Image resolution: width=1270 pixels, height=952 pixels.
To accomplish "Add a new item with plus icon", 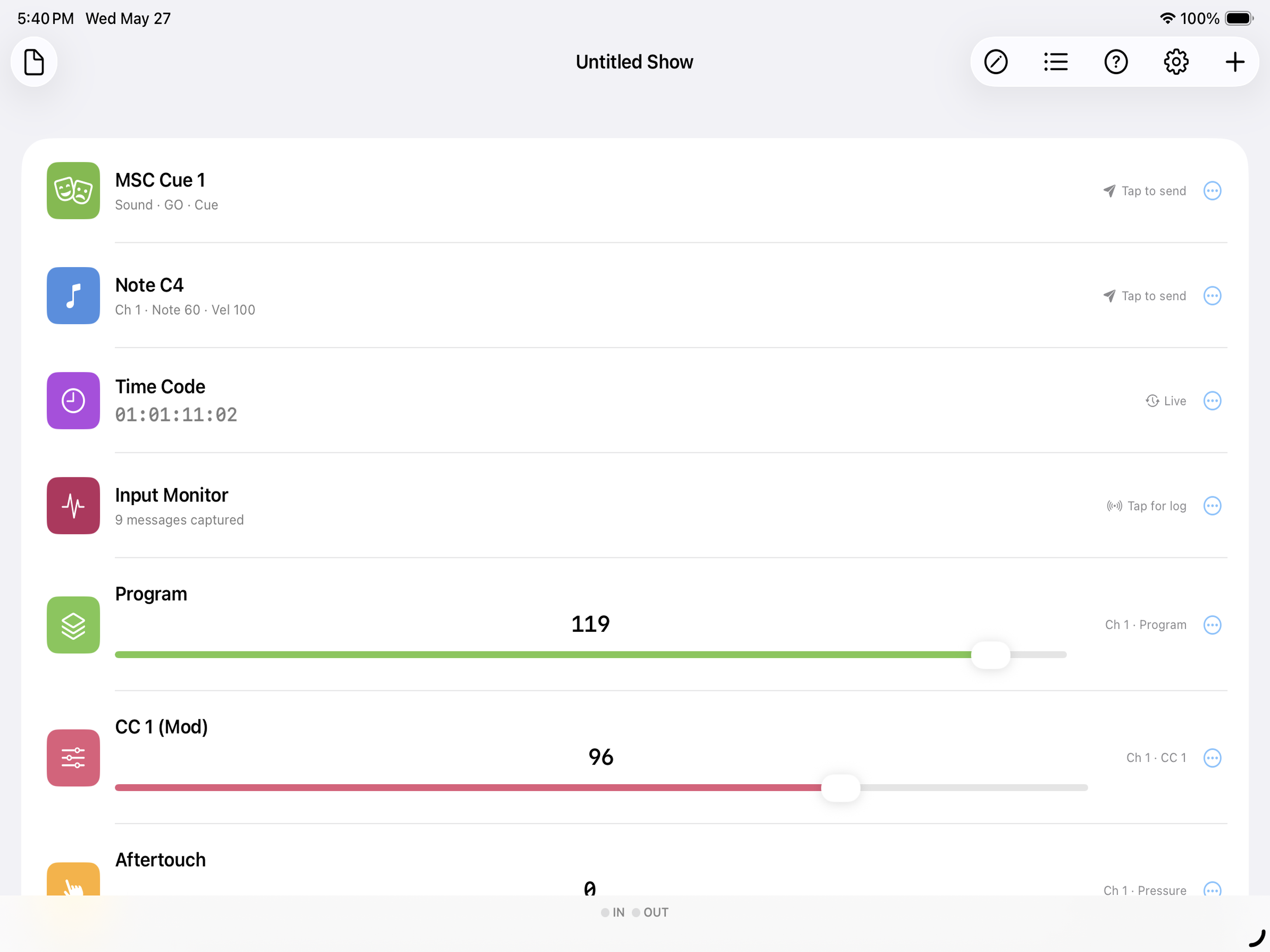I will tap(1234, 62).
